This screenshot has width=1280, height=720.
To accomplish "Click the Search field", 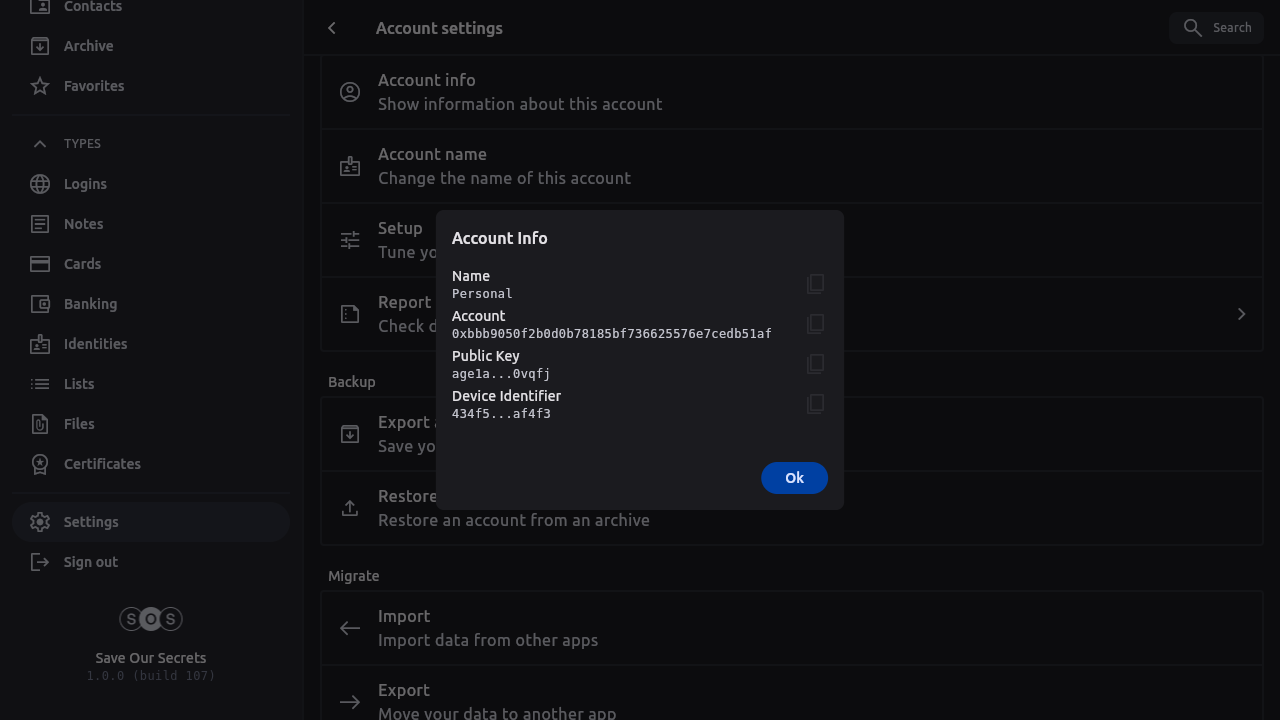I will click(x=1217, y=28).
